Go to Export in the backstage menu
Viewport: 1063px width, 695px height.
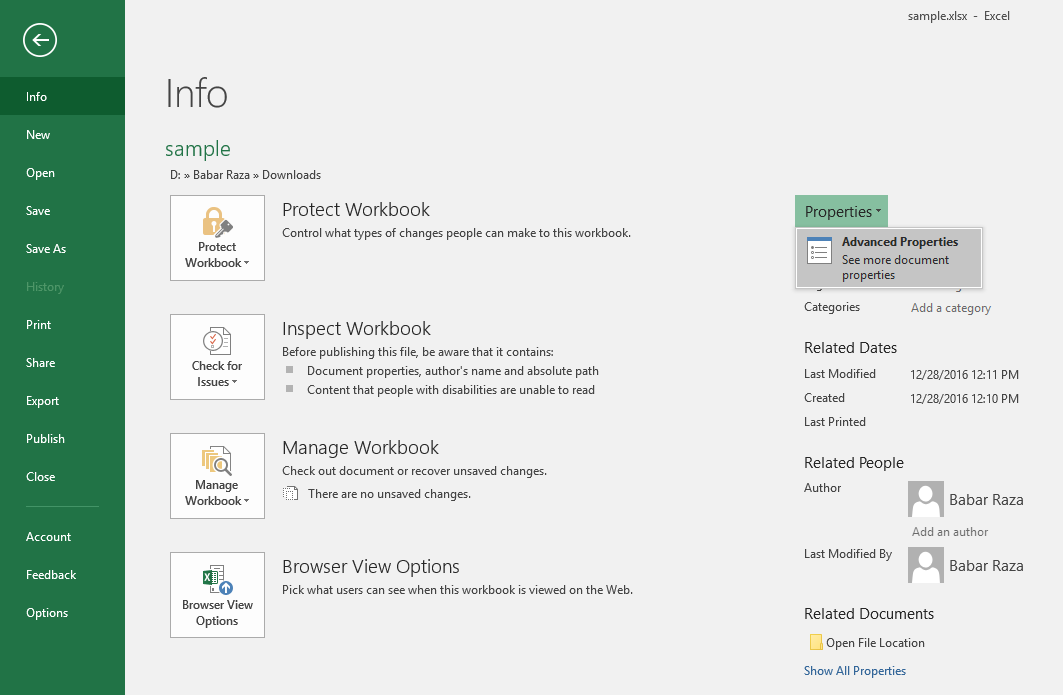click(43, 401)
